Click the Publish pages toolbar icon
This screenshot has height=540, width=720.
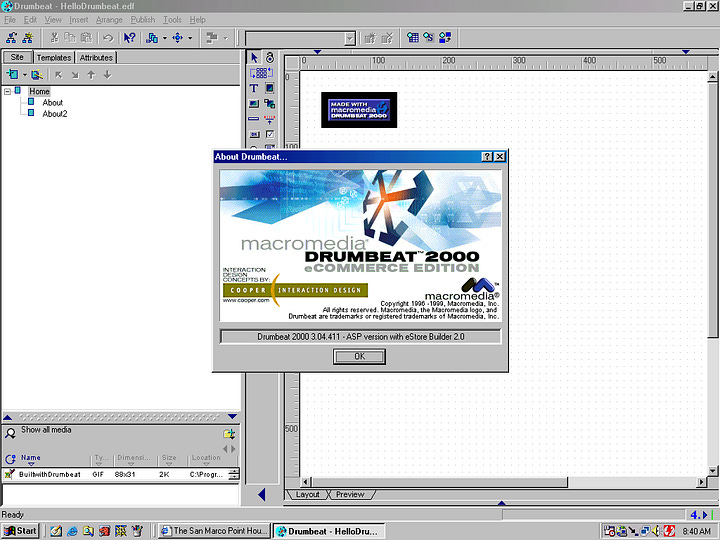[x=152, y=38]
